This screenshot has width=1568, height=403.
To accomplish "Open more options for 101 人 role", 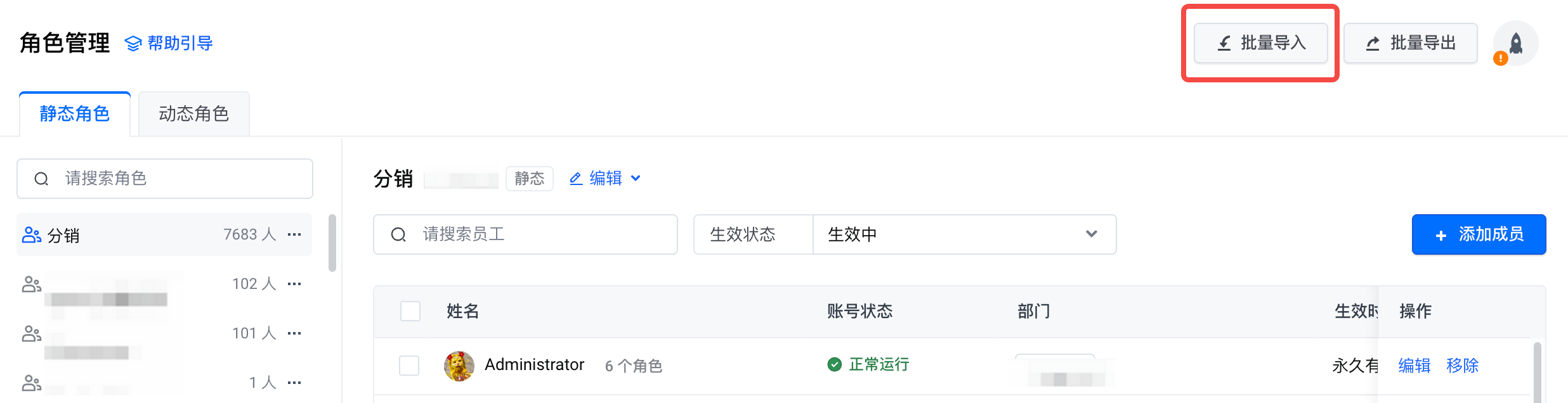I will coord(294,333).
